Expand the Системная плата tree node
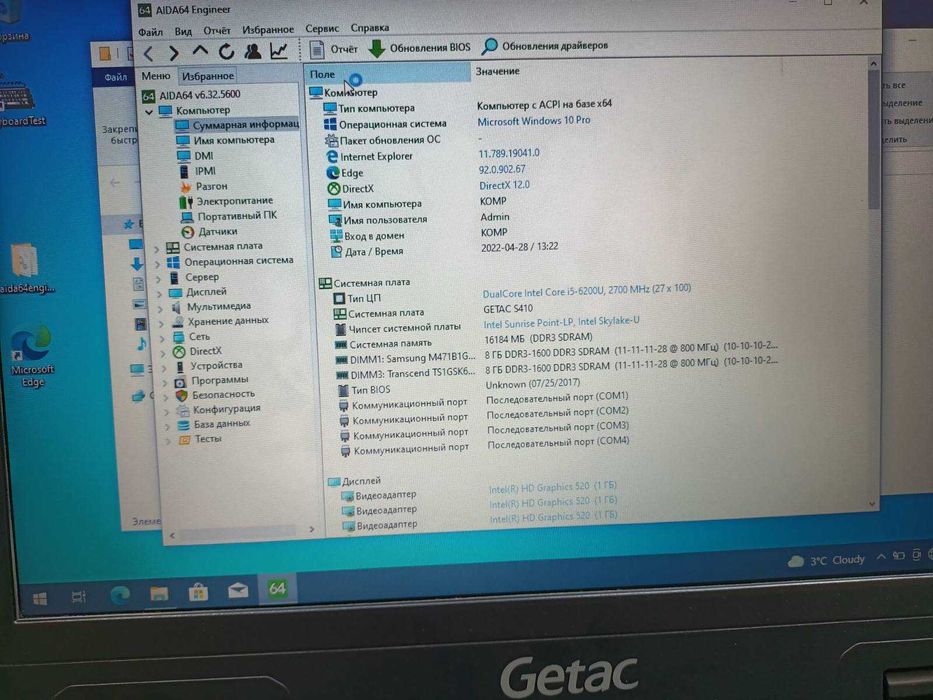Screen dimensions: 933x700 pyautogui.click(x=156, y=248)
